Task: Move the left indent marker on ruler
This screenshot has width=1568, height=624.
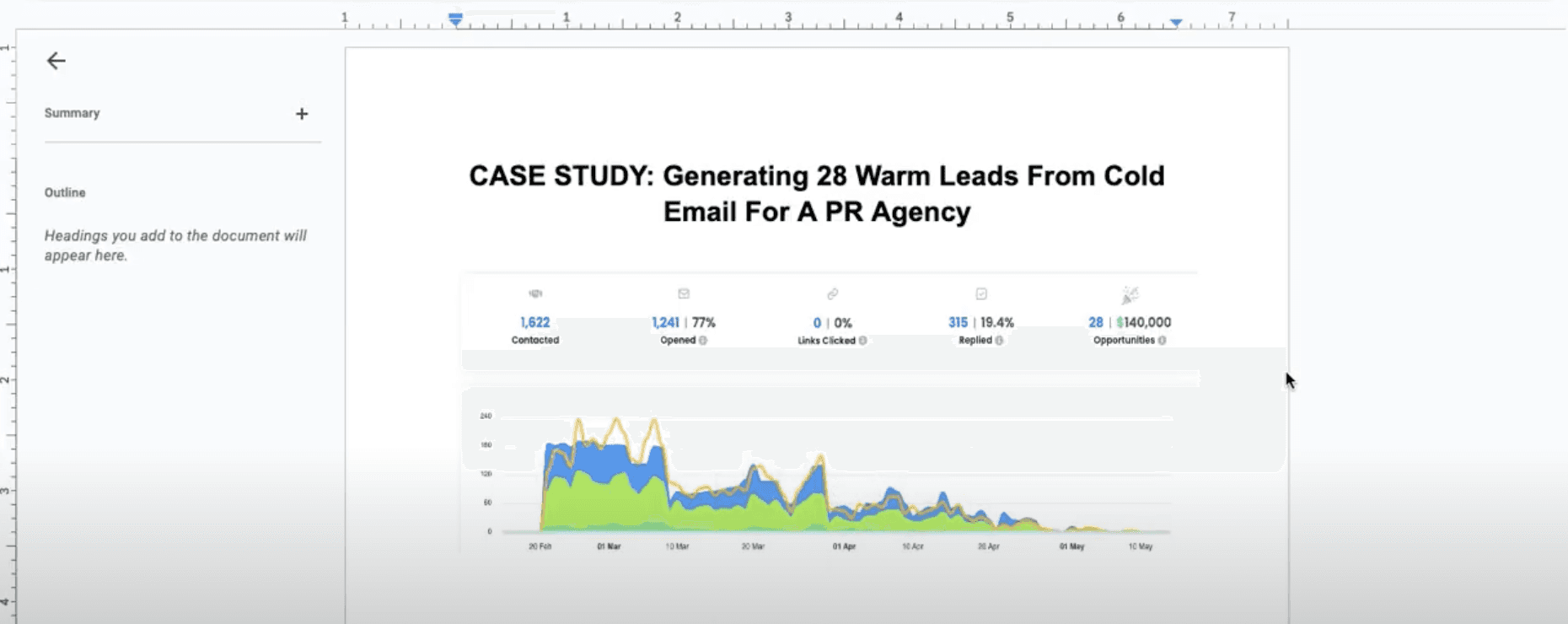Action: tap(455, 20)
